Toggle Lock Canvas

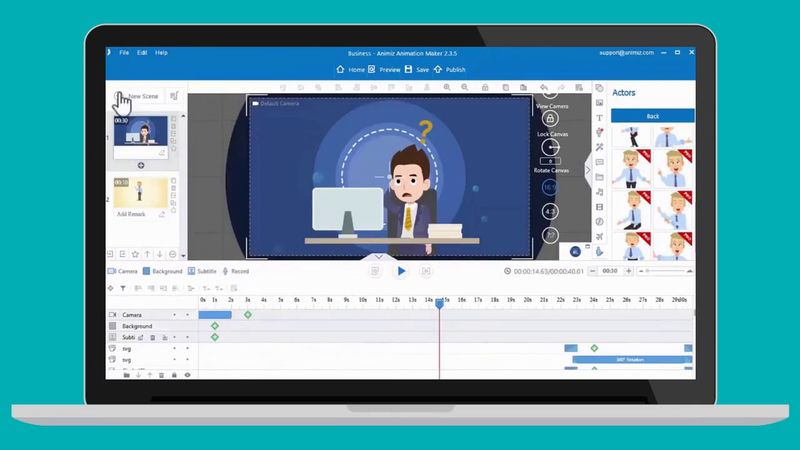[550, 118]
